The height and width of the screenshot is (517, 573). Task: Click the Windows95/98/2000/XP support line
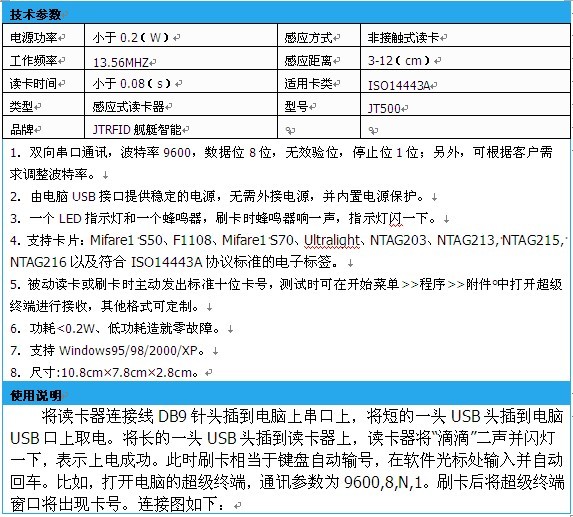pyautogui.click(x=114, y=351)
